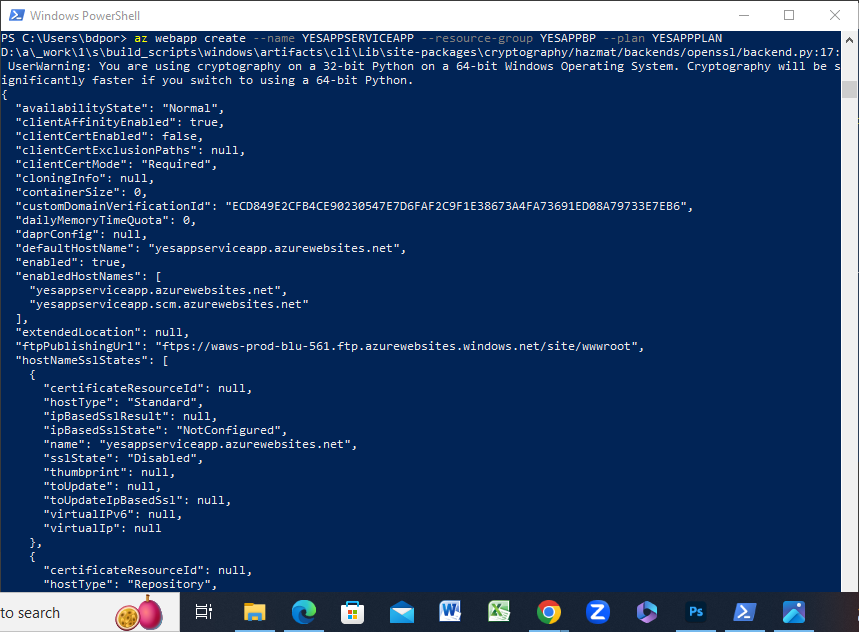Open the Copilot app from the taskbar
Screen dimensions: 859x632
[646, 612]
